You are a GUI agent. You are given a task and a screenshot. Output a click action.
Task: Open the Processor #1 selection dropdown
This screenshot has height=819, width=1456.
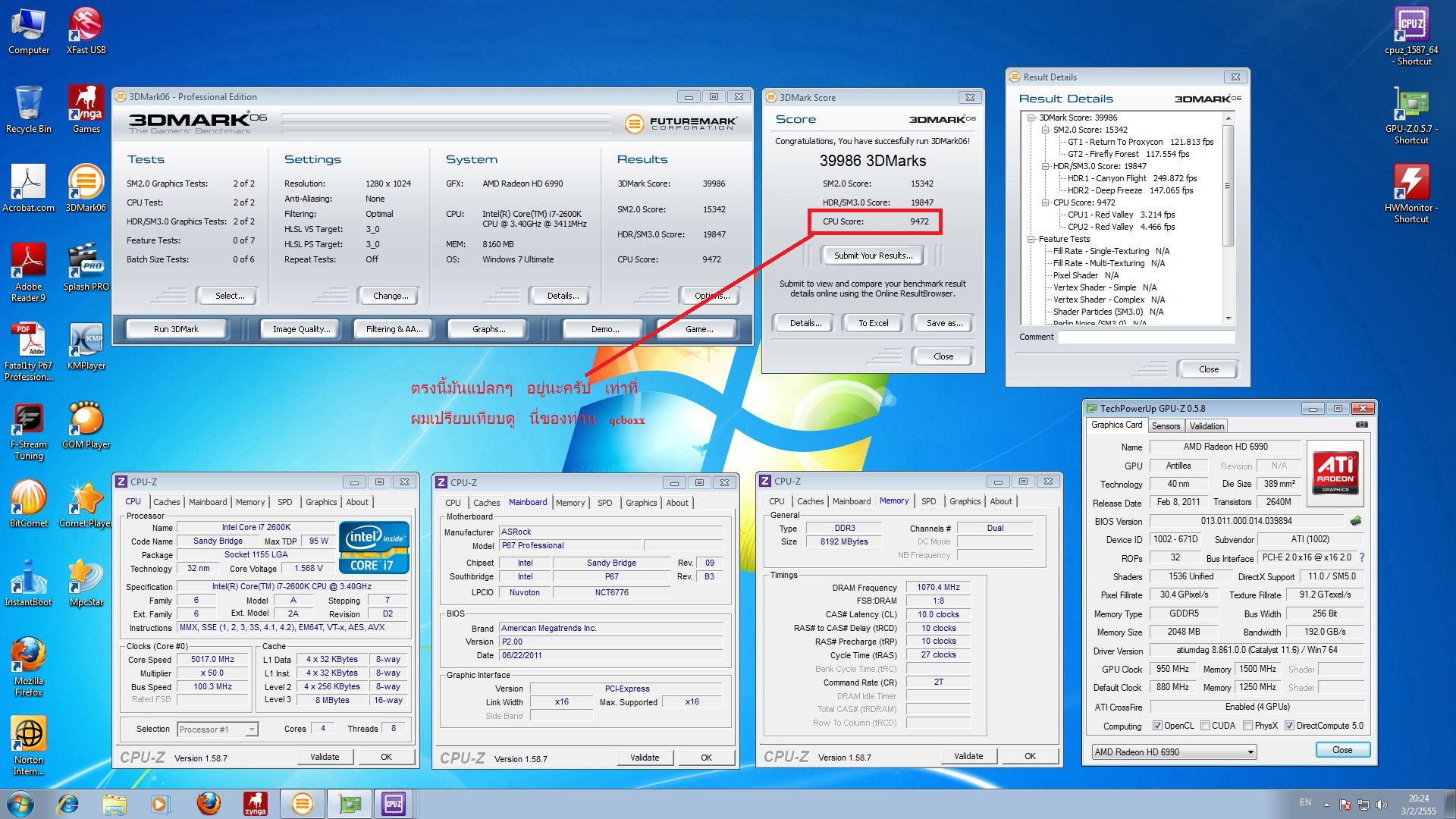click(x=218, y=730)
